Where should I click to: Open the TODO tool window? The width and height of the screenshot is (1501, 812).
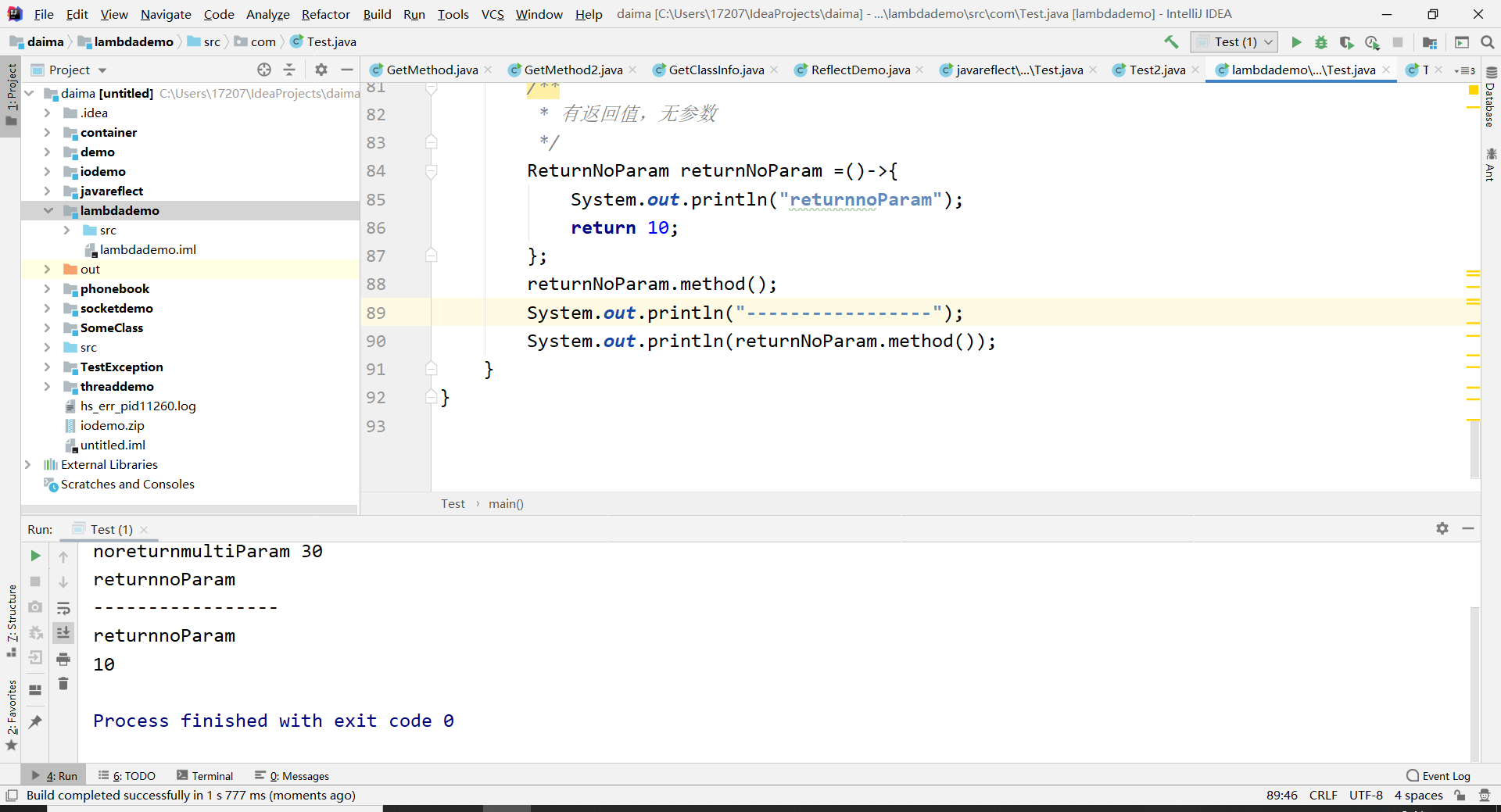(127, 776)
